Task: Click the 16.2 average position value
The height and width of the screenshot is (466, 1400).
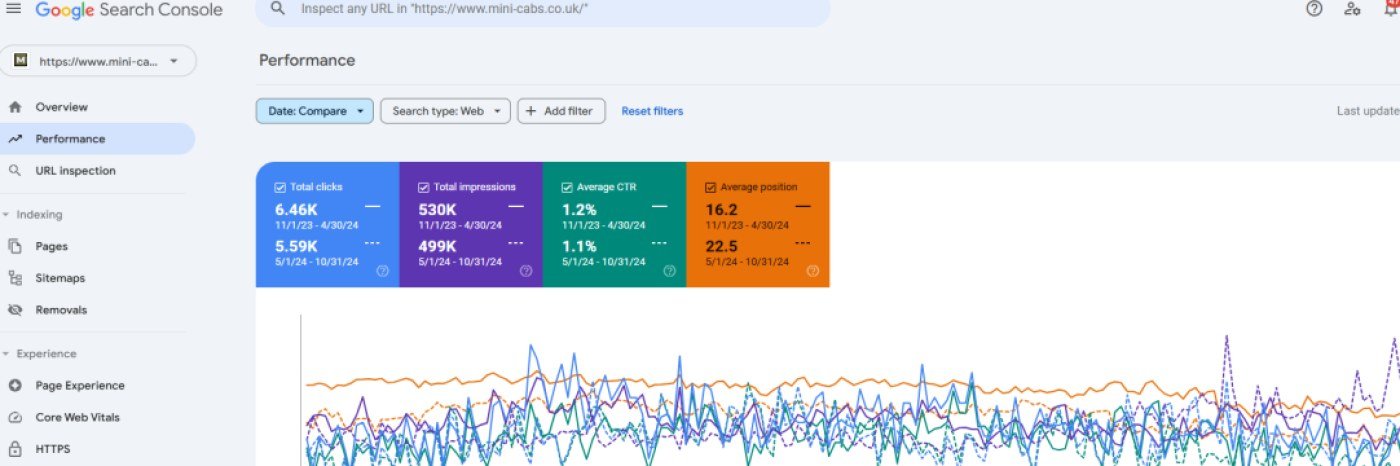Action: [722, 209]
